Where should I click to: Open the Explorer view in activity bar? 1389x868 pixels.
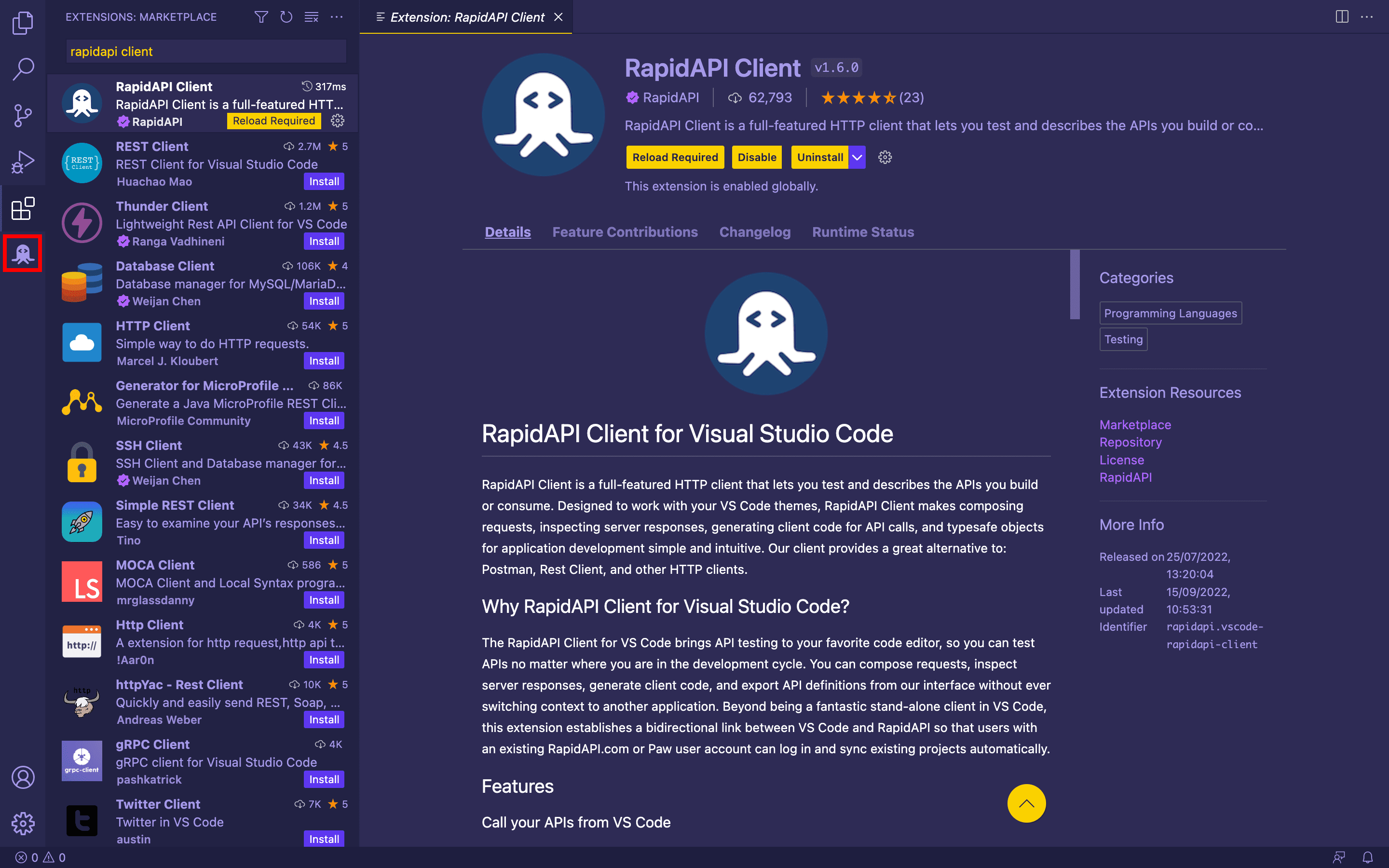(x=23, y=23)
